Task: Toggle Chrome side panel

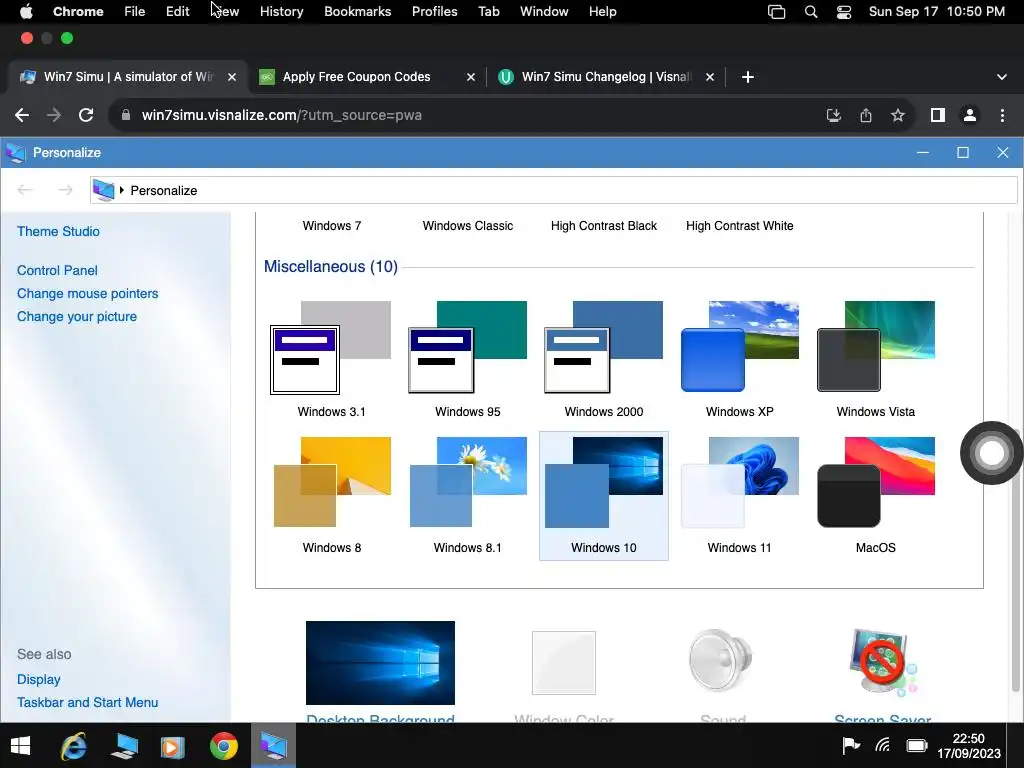Action: click(x=938, y=116)
